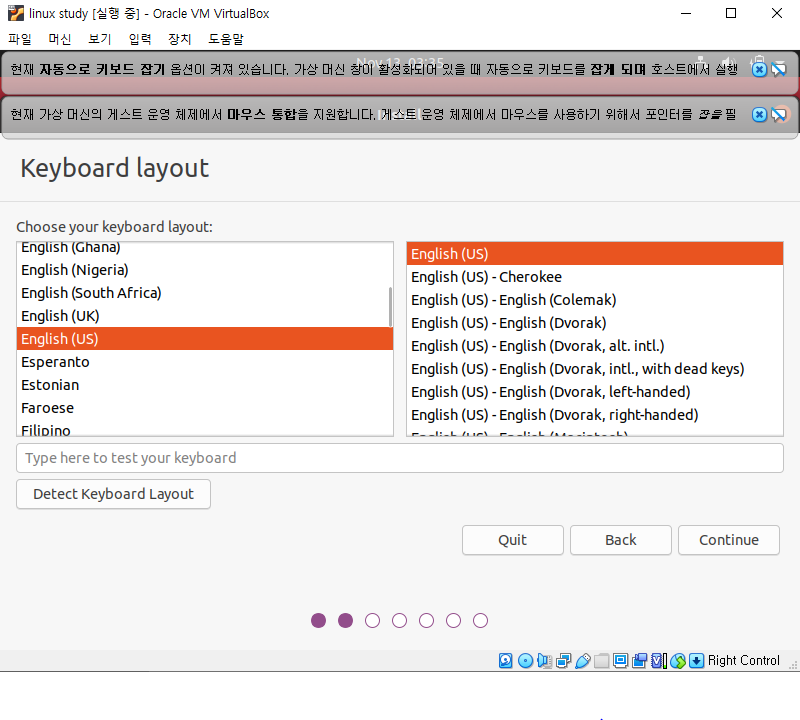Click the keyboard test input field
The height and width of the screenshot is (720, 800).
coord(399,458)
